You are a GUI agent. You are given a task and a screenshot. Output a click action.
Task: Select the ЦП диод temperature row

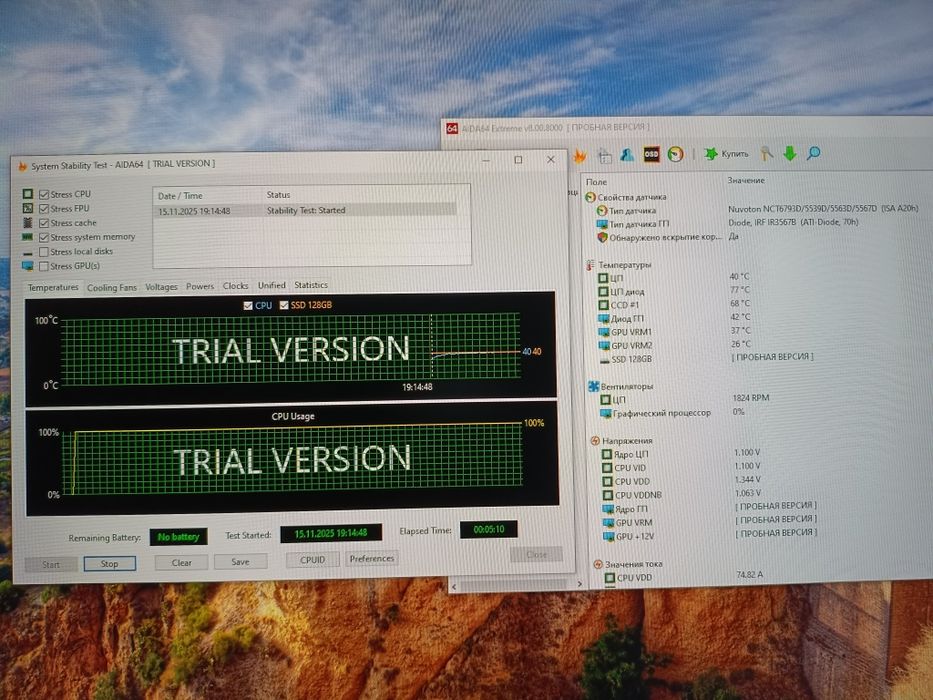click(672, 291)
